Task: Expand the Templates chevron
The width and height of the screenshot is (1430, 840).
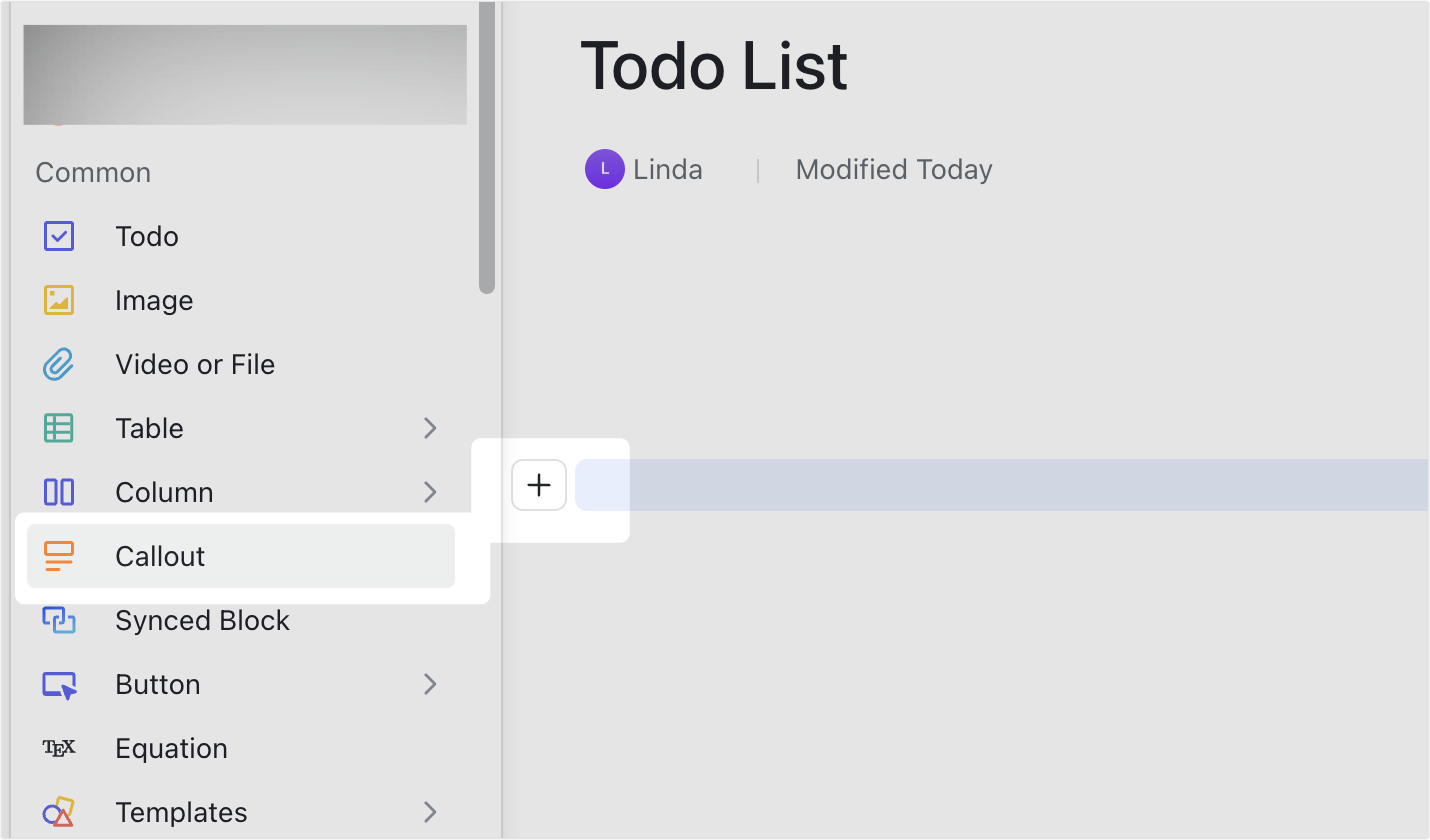Action: tap(430, 812)
